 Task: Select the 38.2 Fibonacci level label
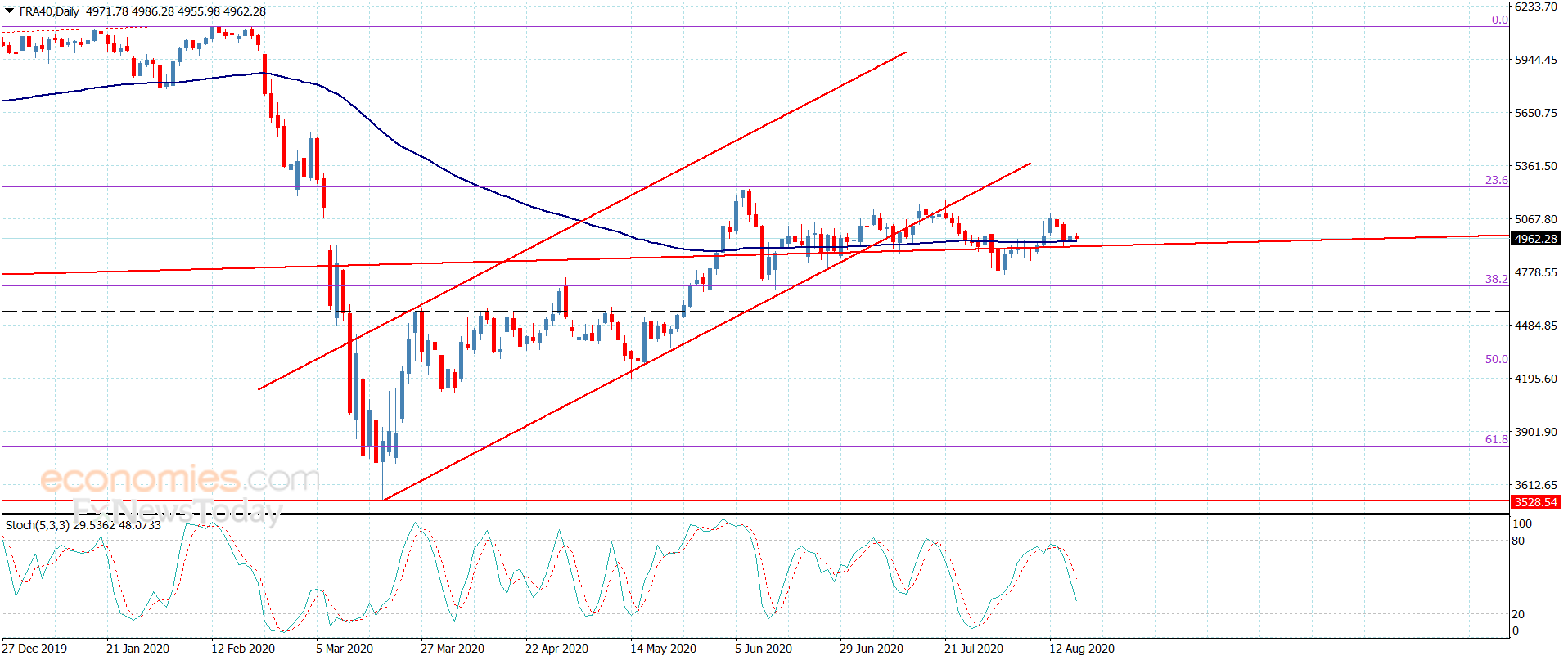coord(1496,279)
